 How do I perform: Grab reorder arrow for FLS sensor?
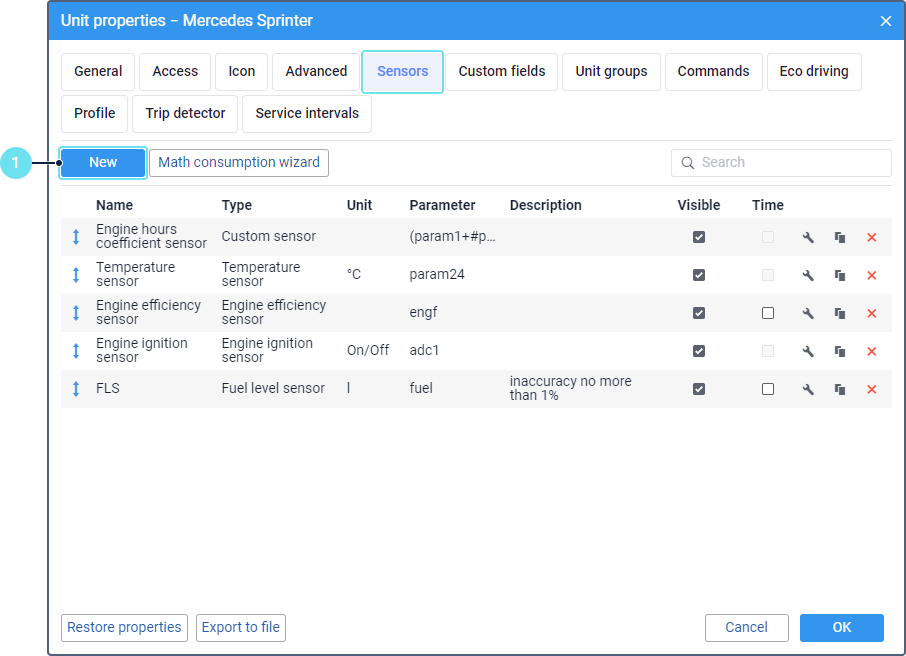pyautogui.click(x=76, y=389)
